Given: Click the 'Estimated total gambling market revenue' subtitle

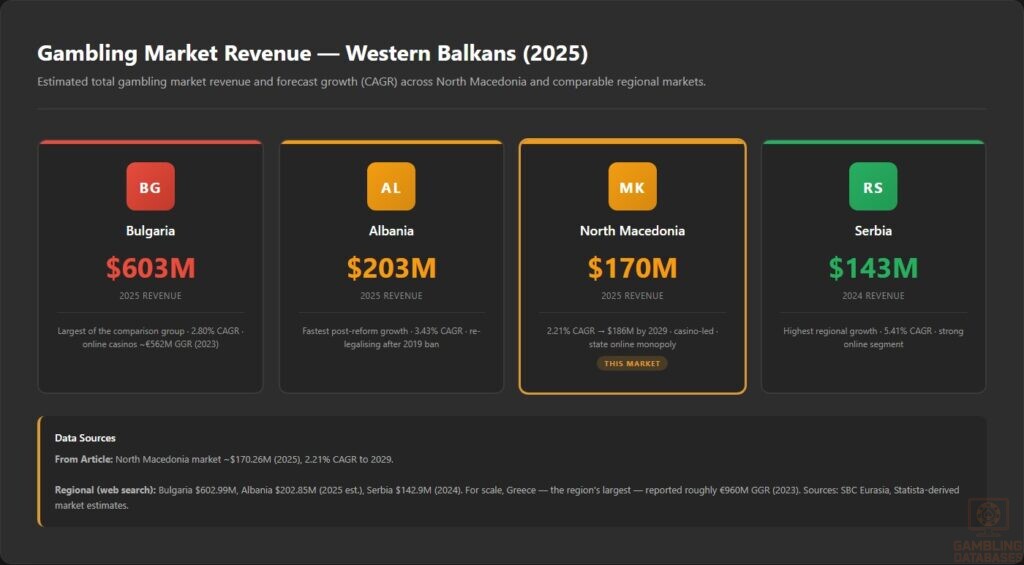Looking at the screenshot, I should [372, 82].
